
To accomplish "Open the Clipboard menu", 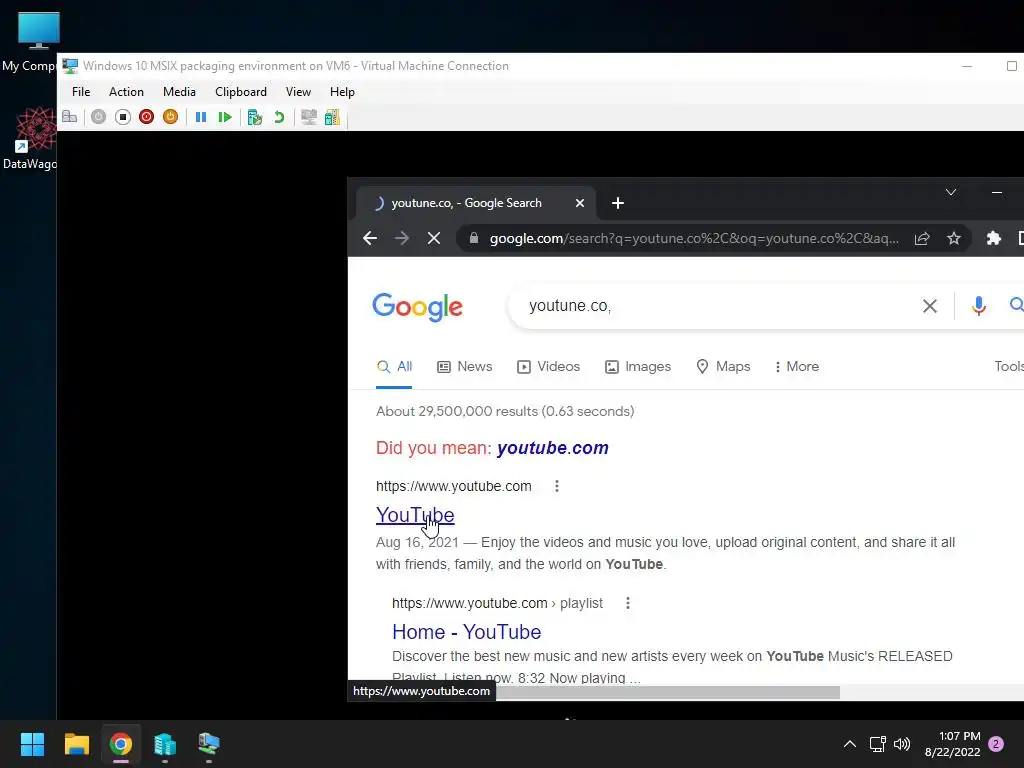I will click(x=241, y=92).
